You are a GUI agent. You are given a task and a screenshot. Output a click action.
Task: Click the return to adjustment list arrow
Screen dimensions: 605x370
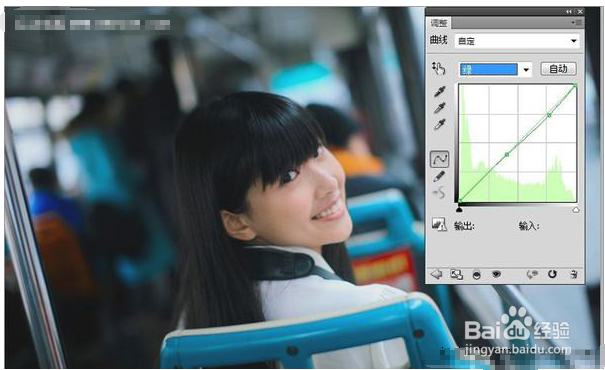pyautogui.click(x=436, y=274)
